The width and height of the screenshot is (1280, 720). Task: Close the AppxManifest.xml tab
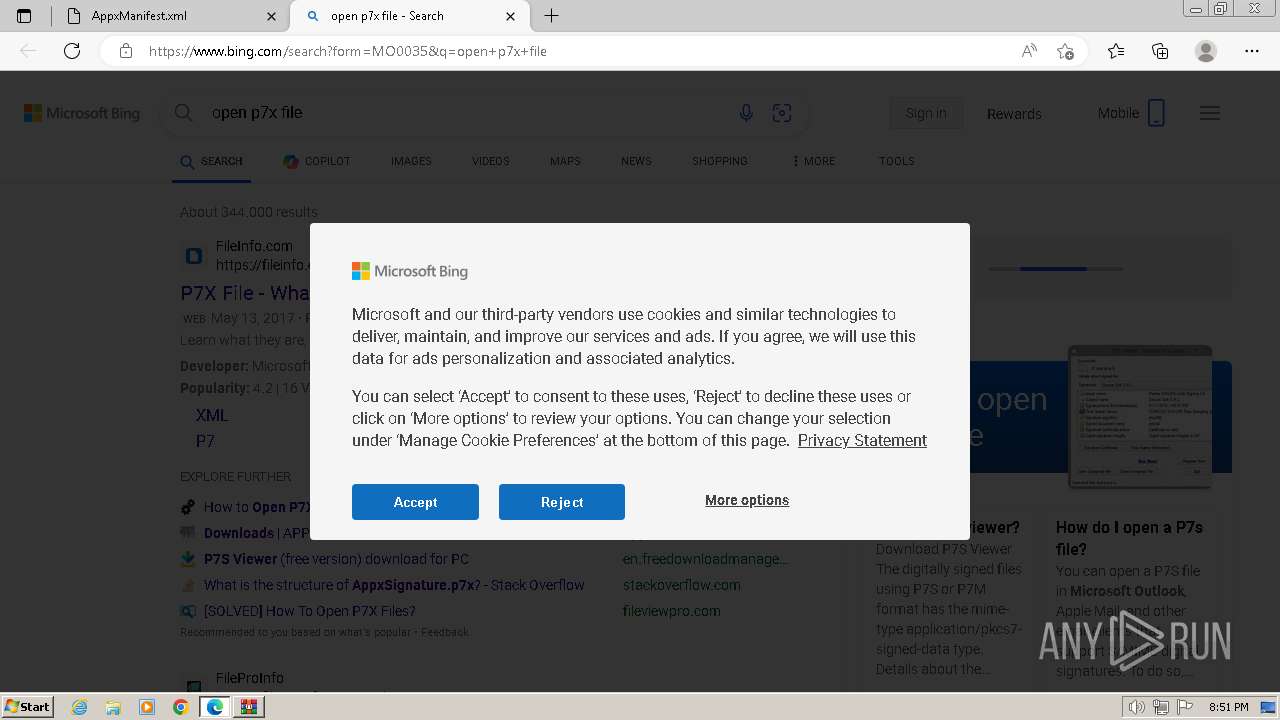click(x=272, y=16)
